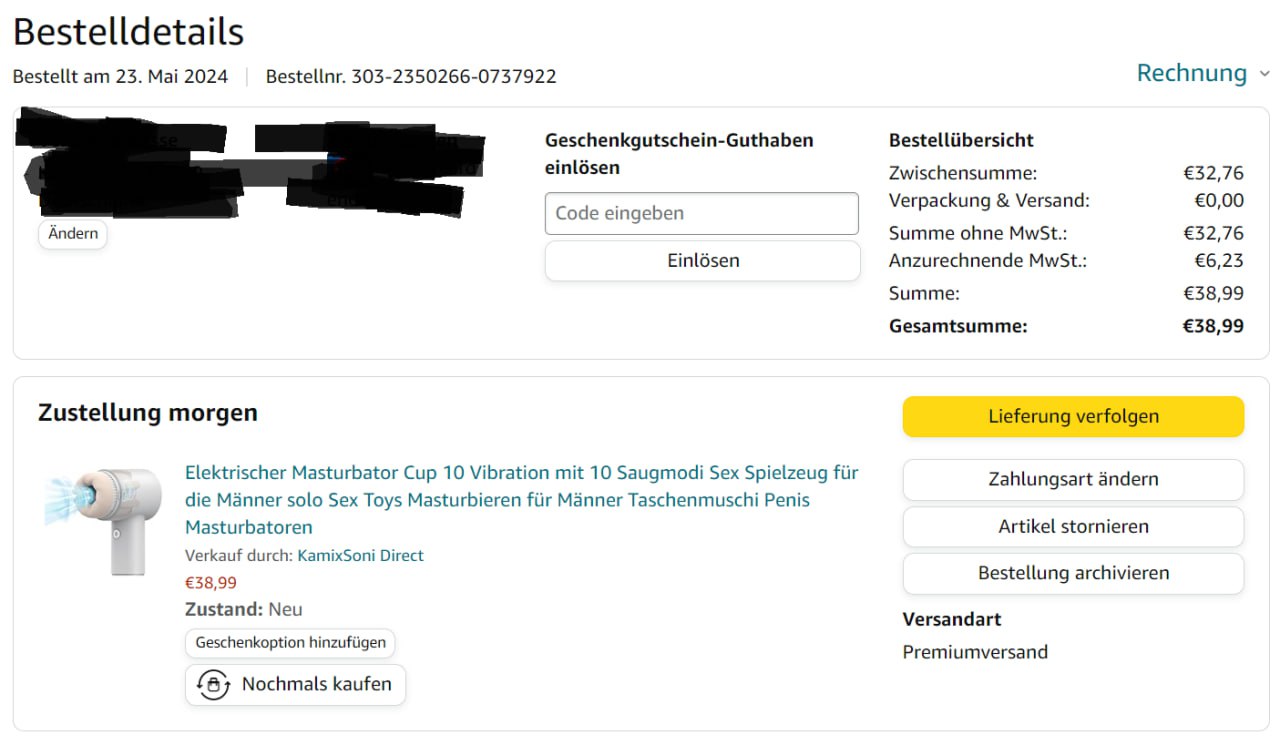Cancel item with Artikel stornieren

pos(1073,527)
